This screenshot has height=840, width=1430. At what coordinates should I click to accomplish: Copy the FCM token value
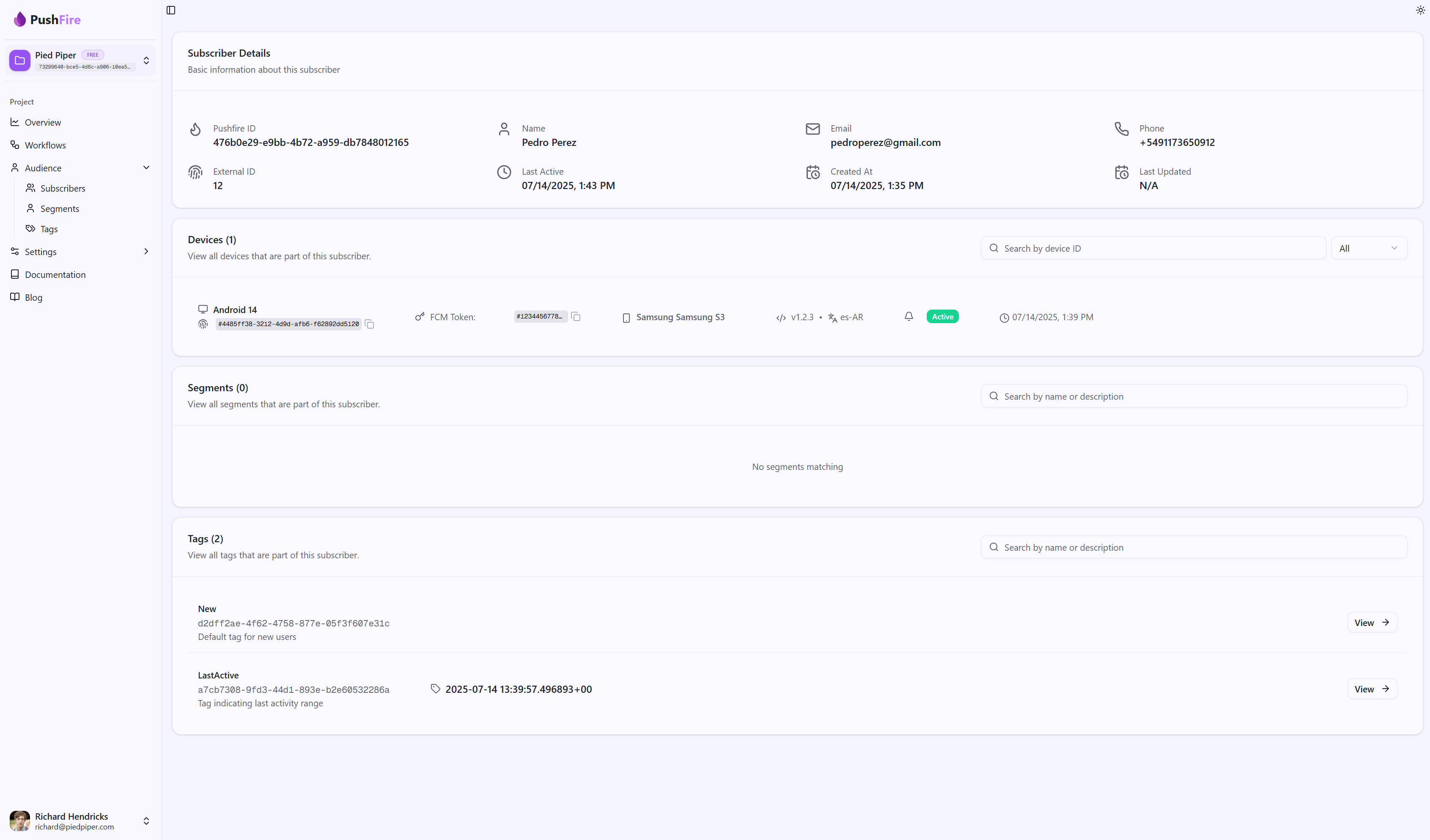coord(576,317)
